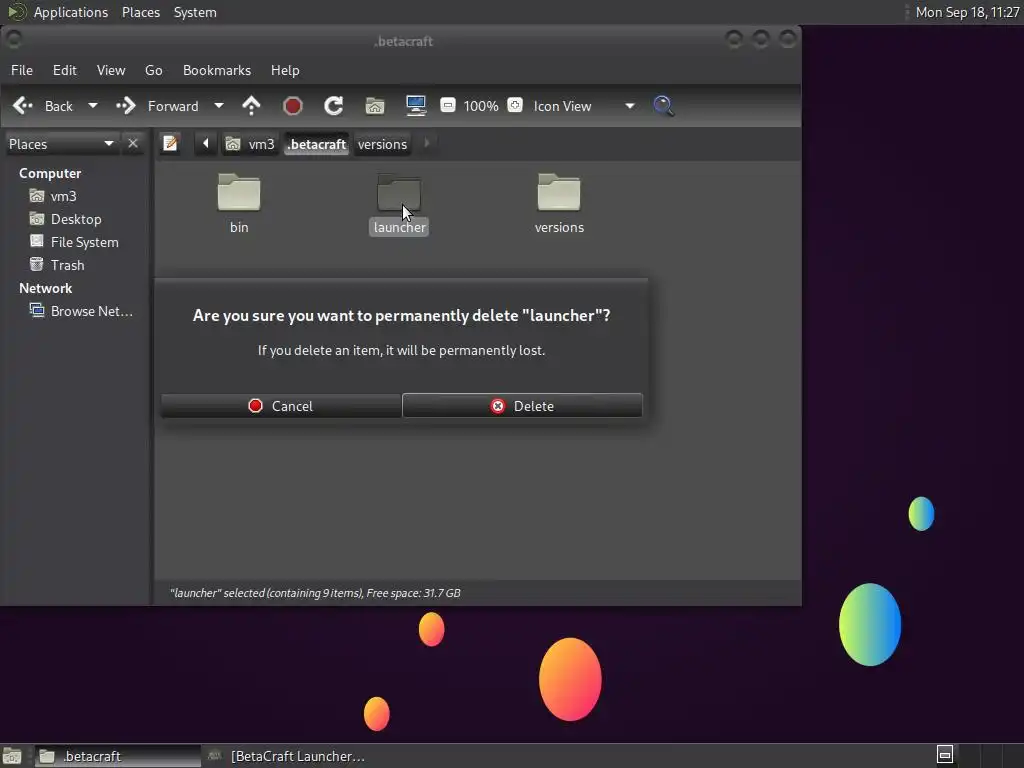The width and height of the screenshot is (1024, 768).
Task: Zoom in with plus icon
Action: (x=515, y=105)
